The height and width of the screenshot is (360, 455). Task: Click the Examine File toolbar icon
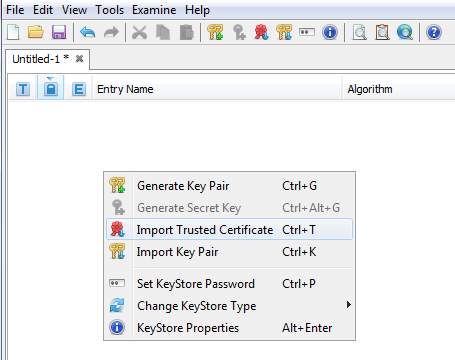point(360,32)
